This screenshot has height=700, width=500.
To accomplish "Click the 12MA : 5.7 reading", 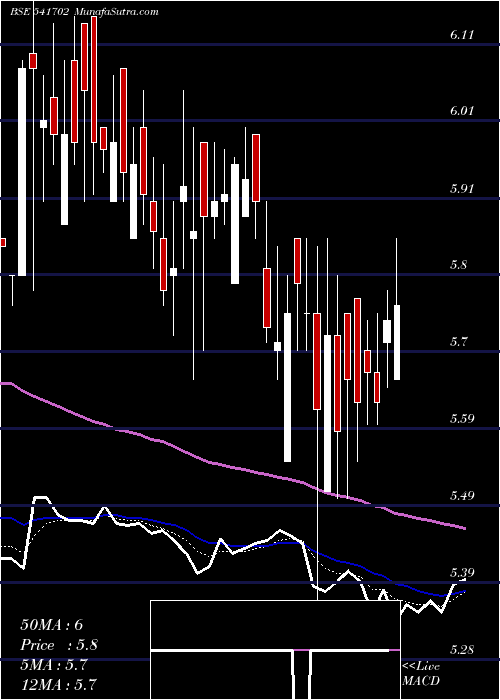I will (x=59, y=685).
